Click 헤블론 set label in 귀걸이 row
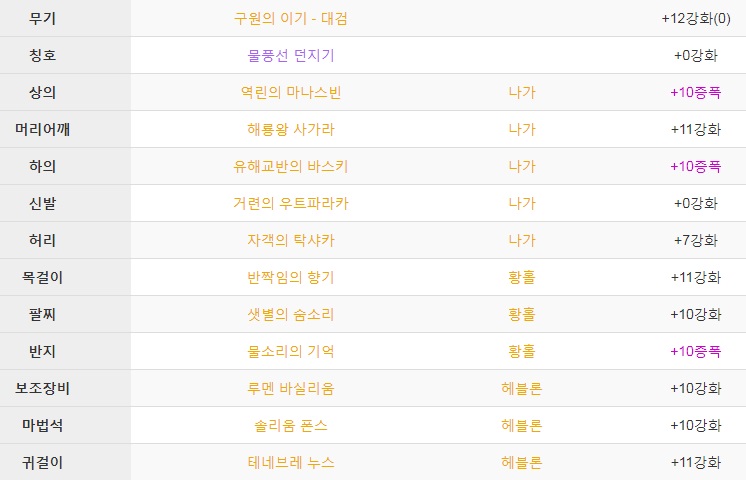 coord(522,462)
